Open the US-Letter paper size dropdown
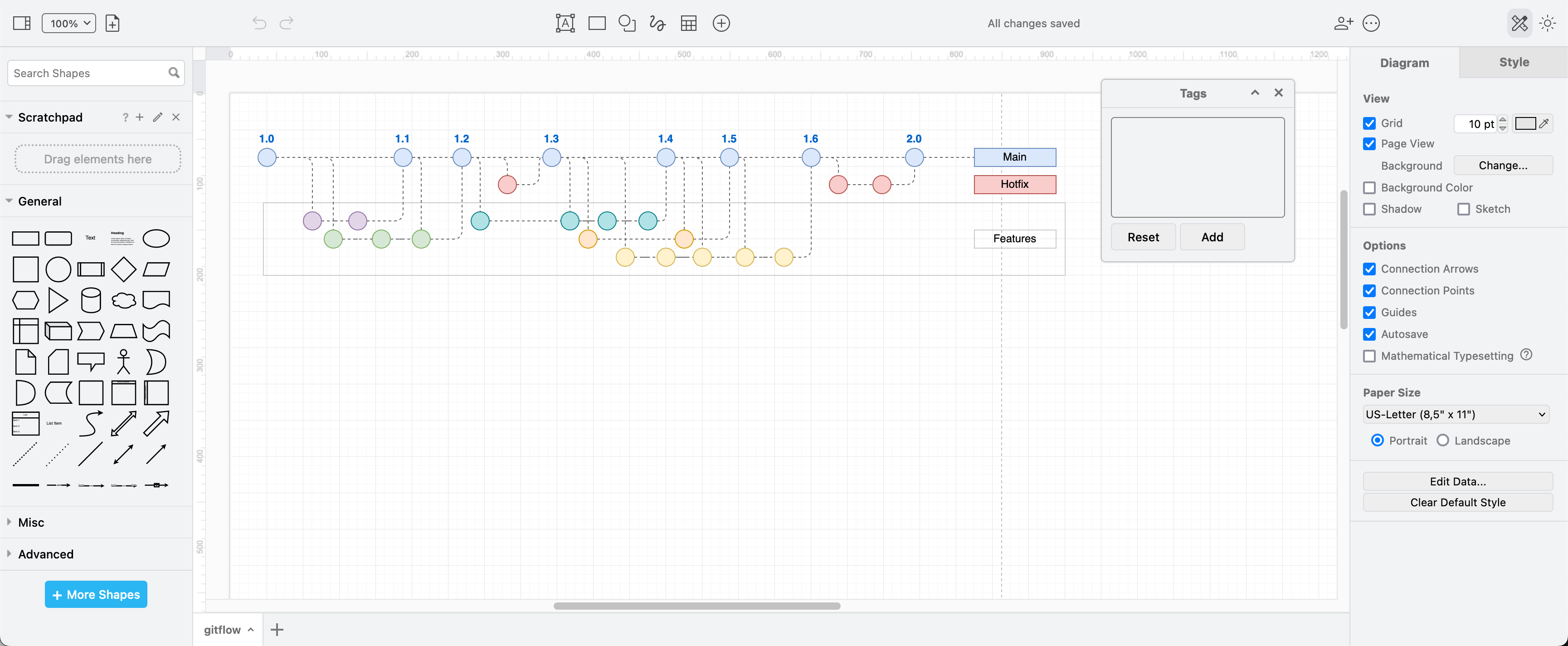Image resolution: width=1568 pixels, height=646 pixels. (1456, 414)
